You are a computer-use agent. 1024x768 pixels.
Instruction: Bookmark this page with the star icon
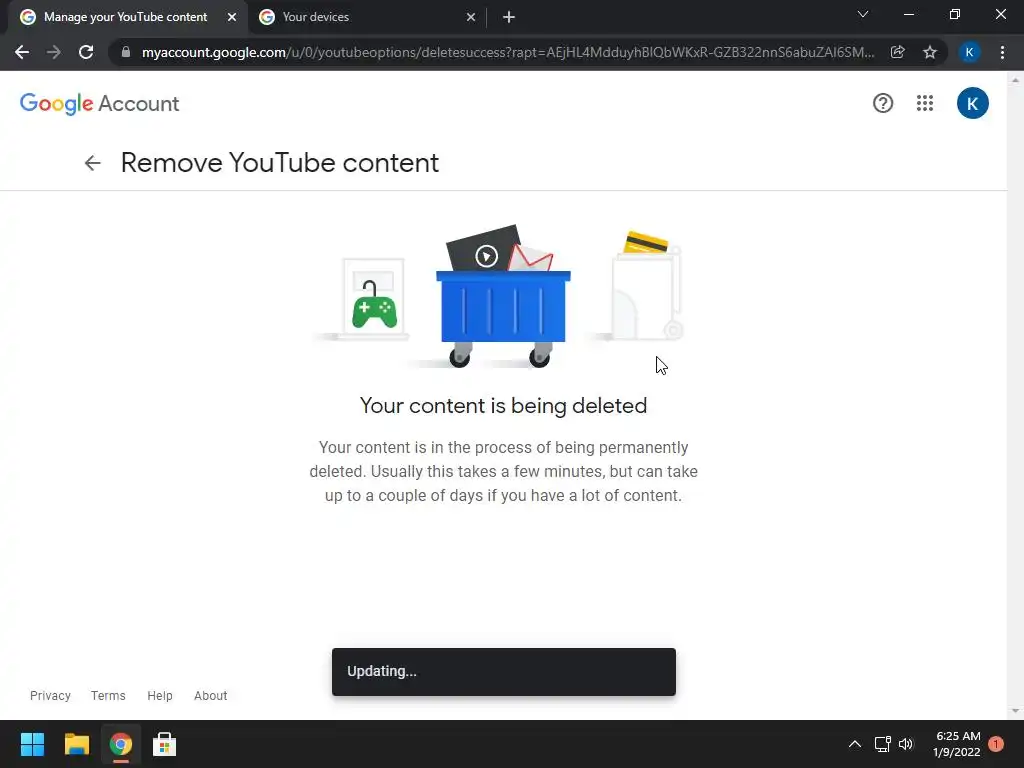(x=929, y=52)
